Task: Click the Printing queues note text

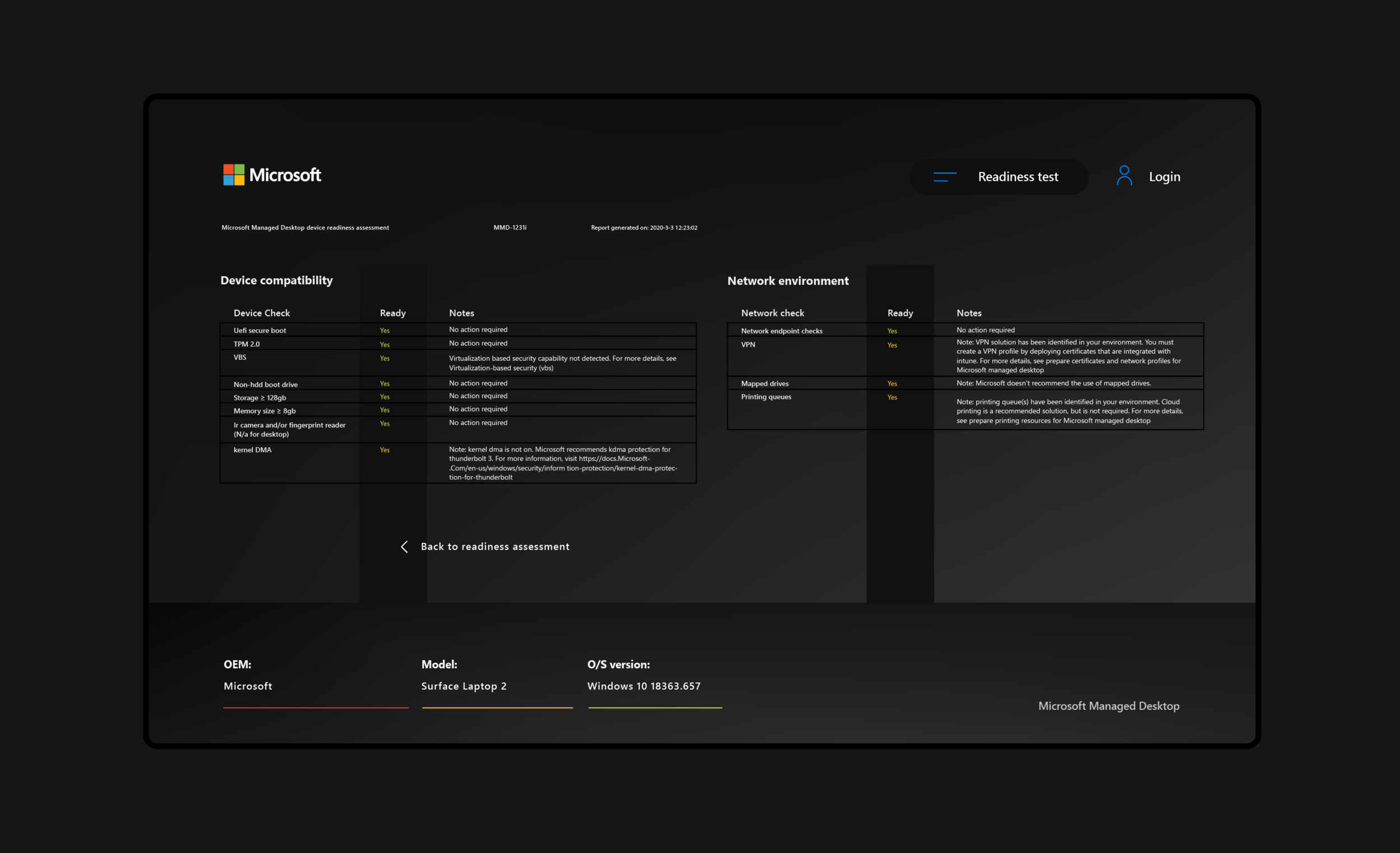Action: (x=1069, y=411)
